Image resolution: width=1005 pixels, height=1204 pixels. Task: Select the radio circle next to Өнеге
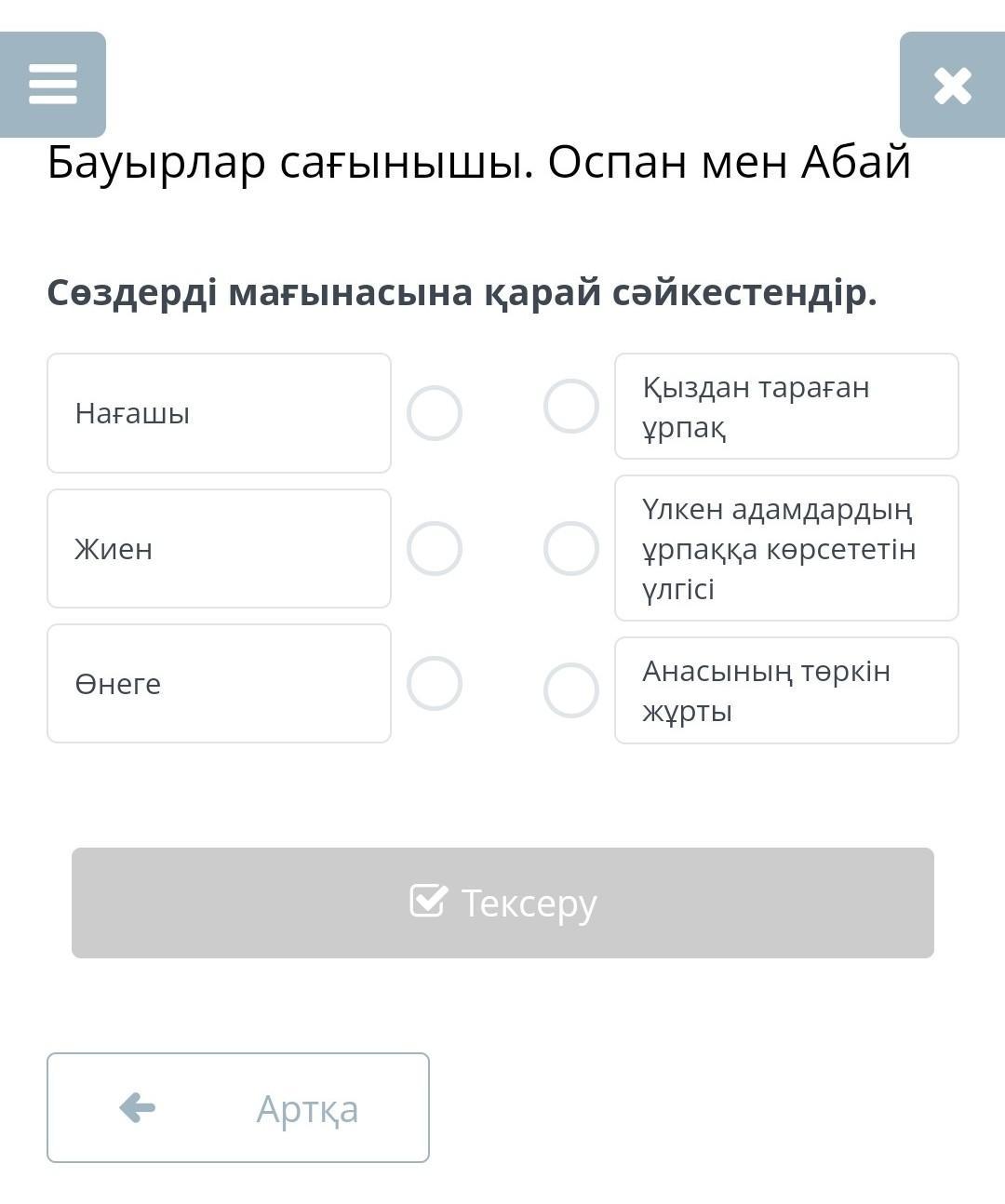pyautogui.click(x=435, y=684)
